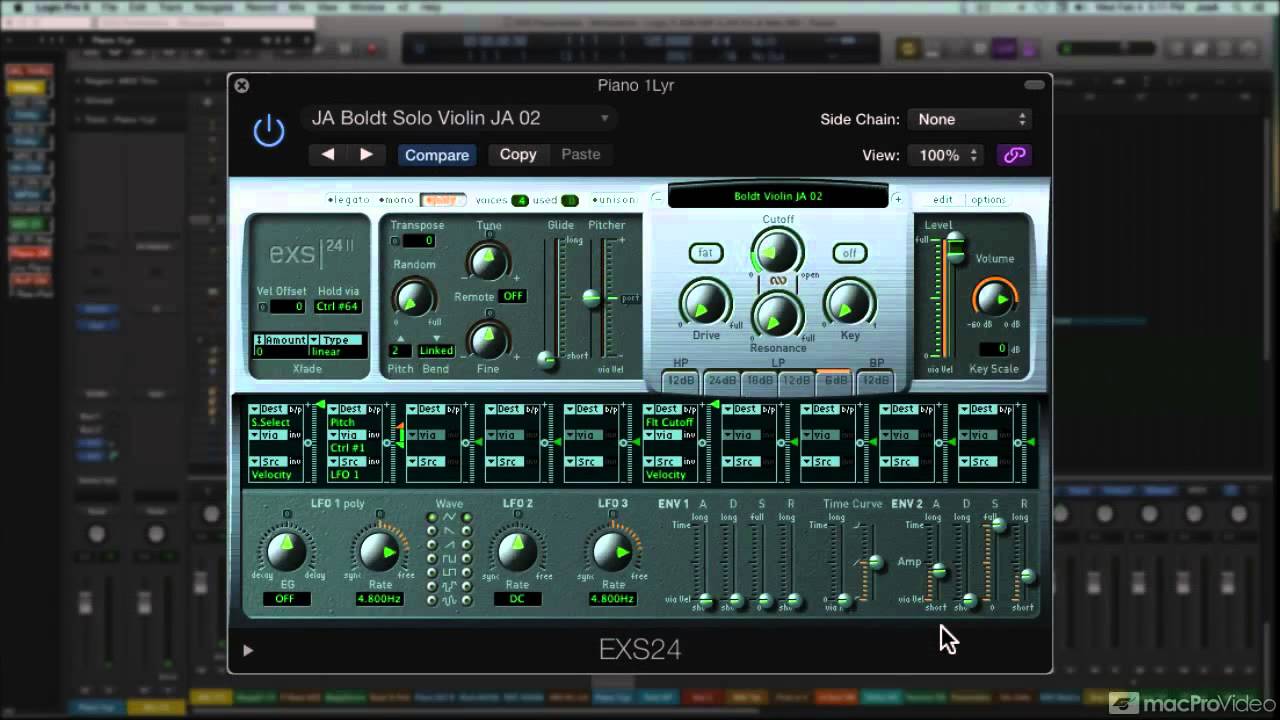
Task: Toggle the EXS24 plugin power button
Action: (268, 131)
